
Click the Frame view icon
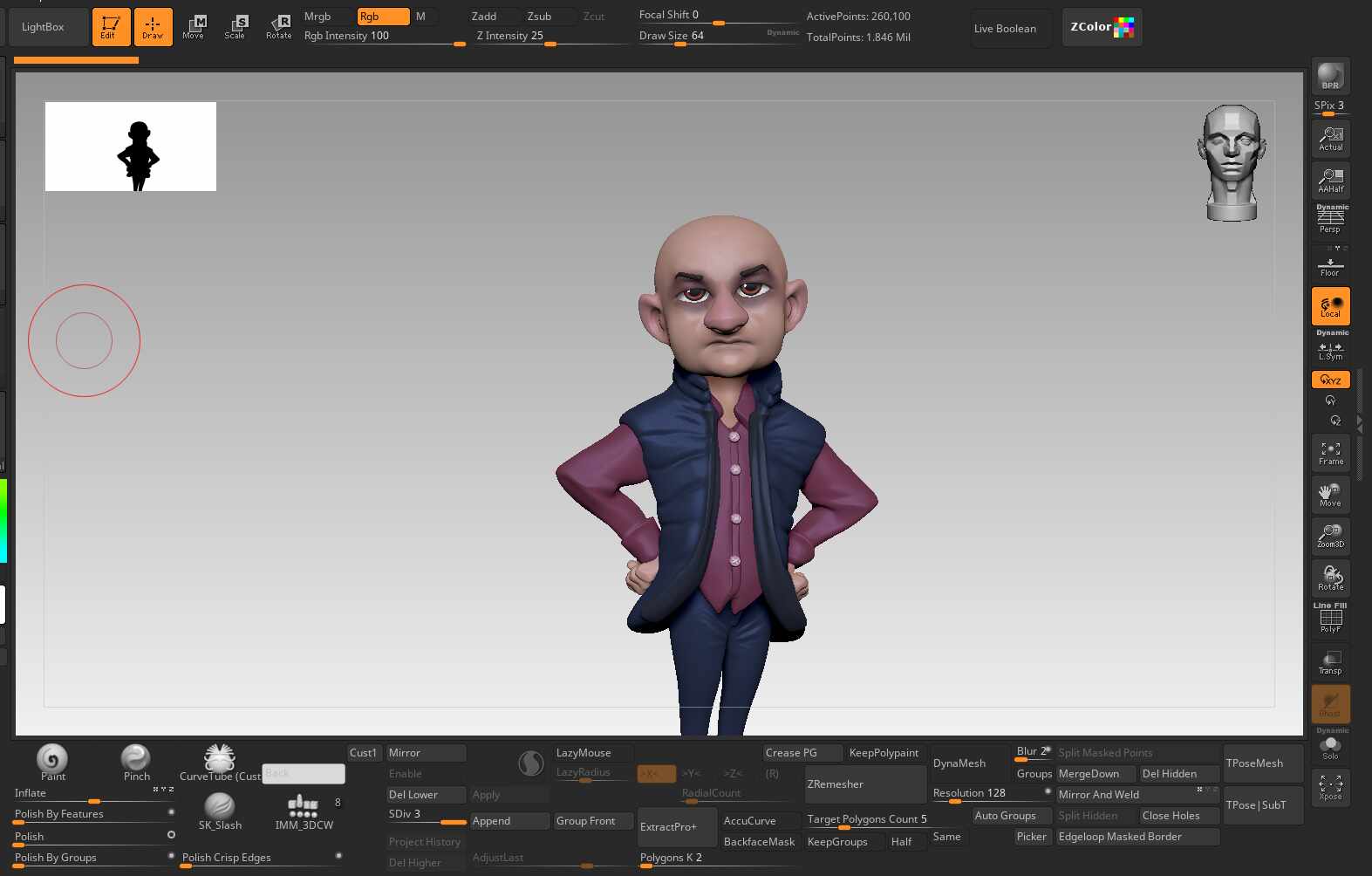coord(1330,453)
